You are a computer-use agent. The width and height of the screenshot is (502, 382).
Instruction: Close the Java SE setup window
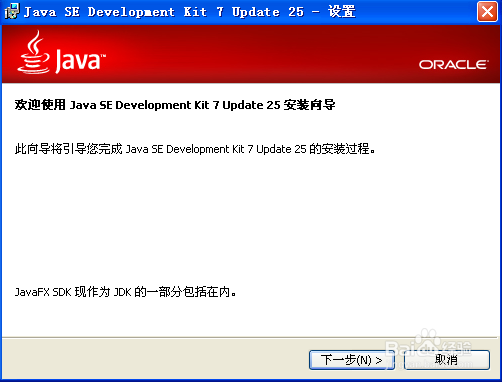tap(487, 12)
